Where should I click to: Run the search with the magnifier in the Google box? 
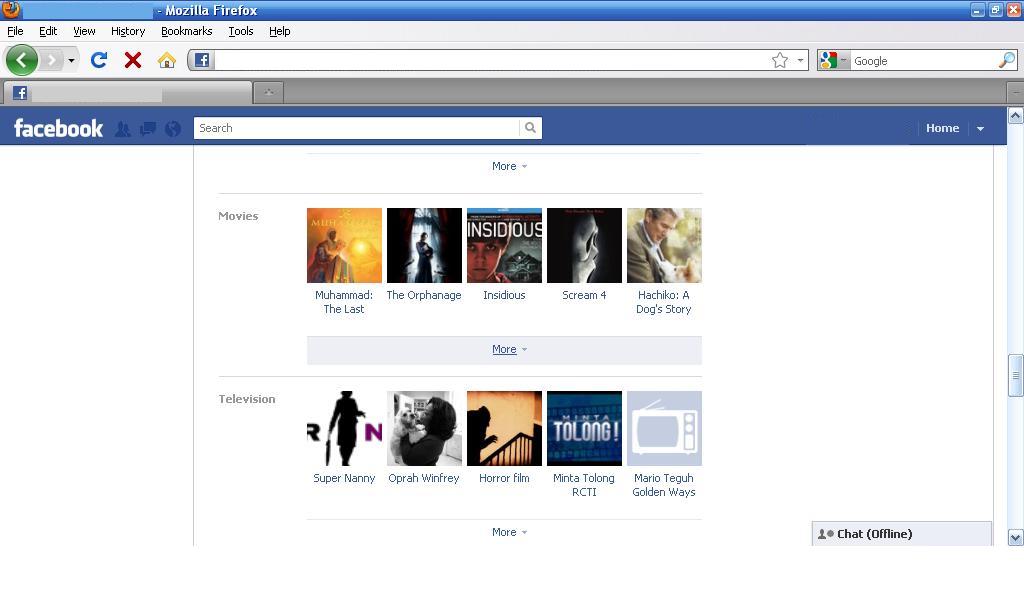pos(1007,60)
